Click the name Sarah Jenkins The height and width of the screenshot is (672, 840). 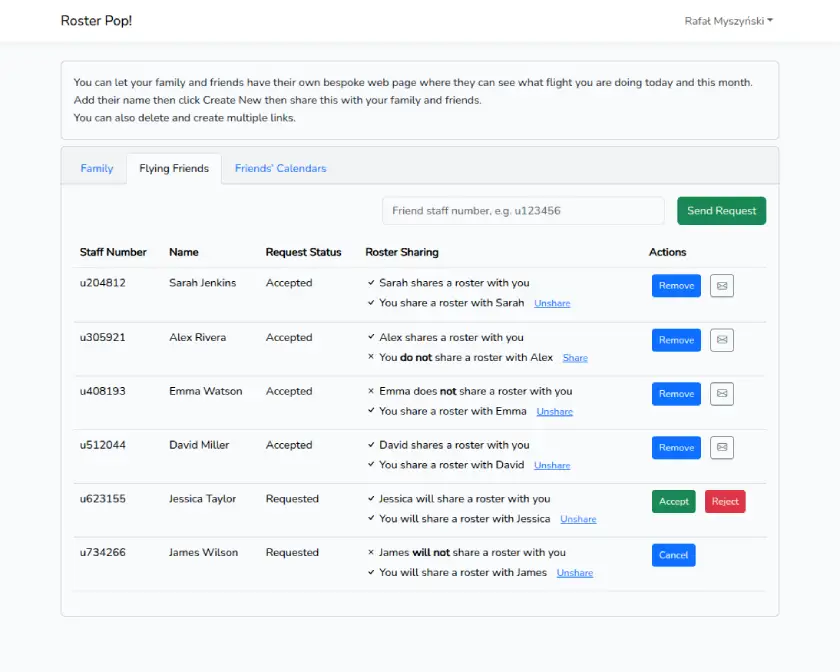pyautogui.click(x=202, y=283)
